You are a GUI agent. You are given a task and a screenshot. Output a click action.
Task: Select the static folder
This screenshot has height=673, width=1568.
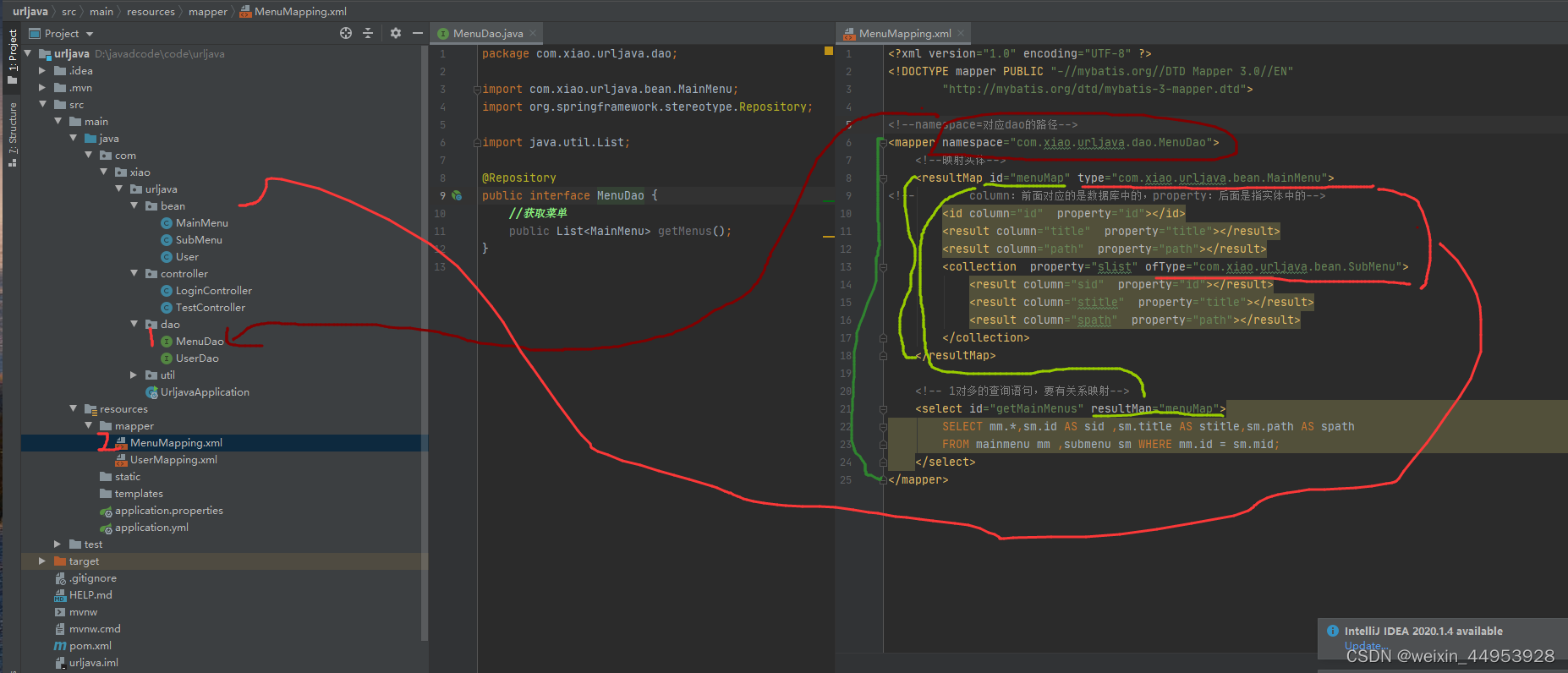tap(128, 477)
